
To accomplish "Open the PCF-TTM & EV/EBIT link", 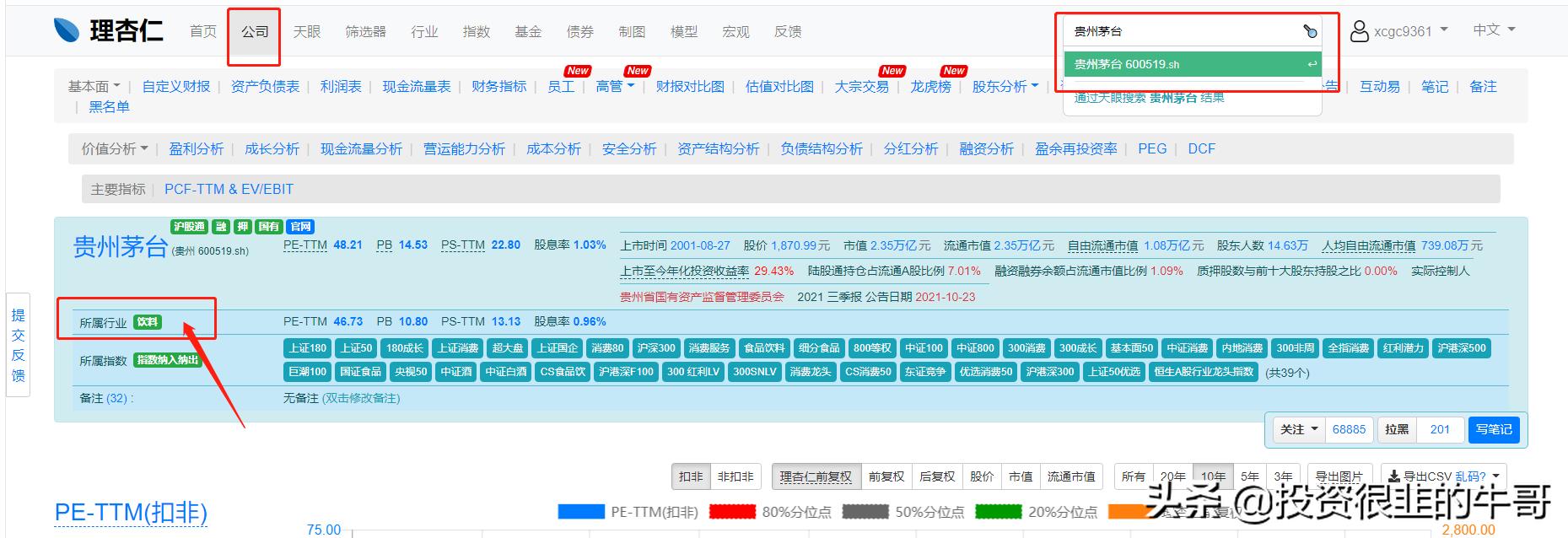I will click(x=229, y=189).
